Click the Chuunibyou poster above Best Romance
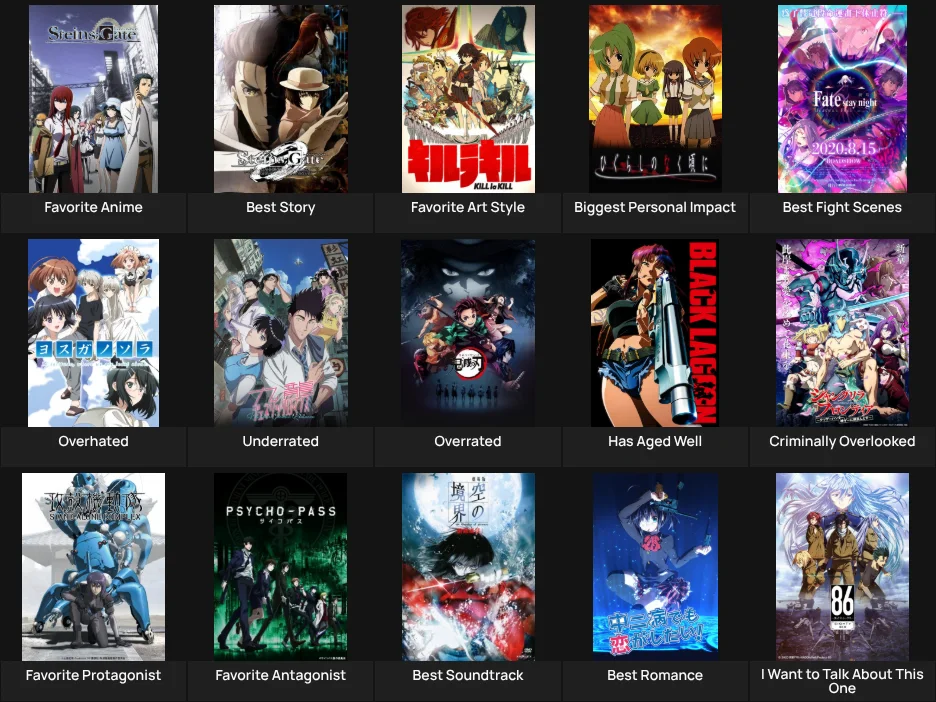The width and height of the screenshot is (936, 702). pyautogui.click(x=655, y=567)
